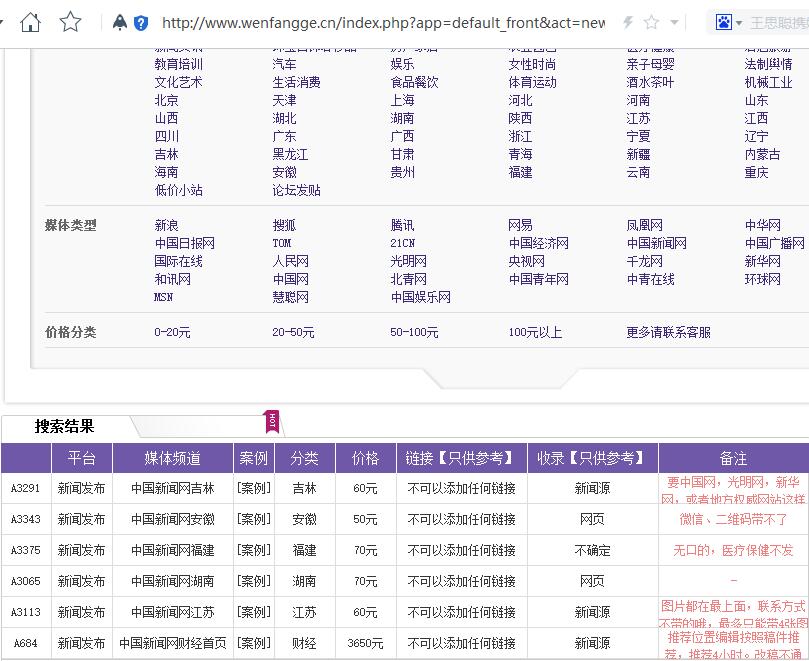Select the 内蒙古 region link
809x661 pixels.
click(x=762, y=154)
